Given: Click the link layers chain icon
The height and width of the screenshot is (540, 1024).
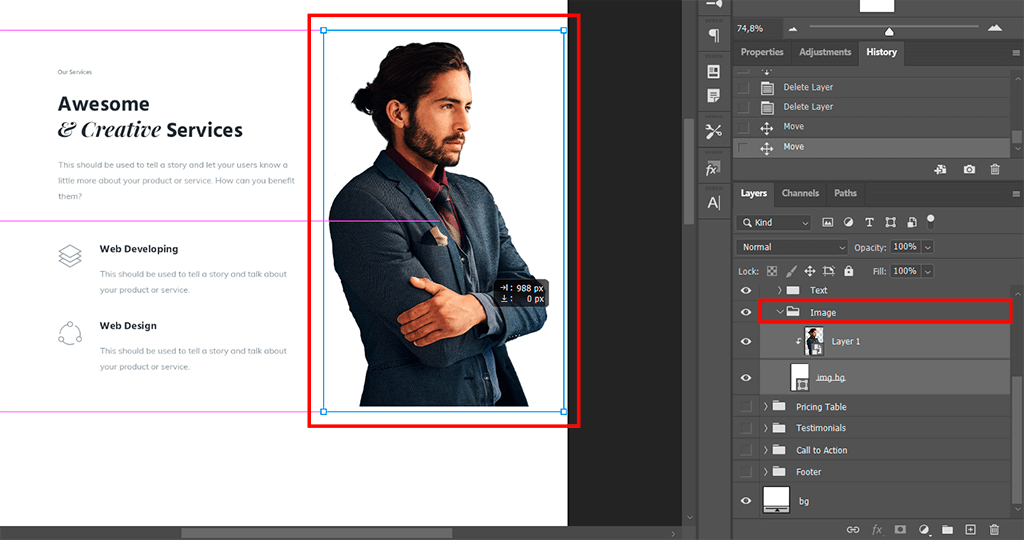Looking at the screenshot, I should click(853, 529).
